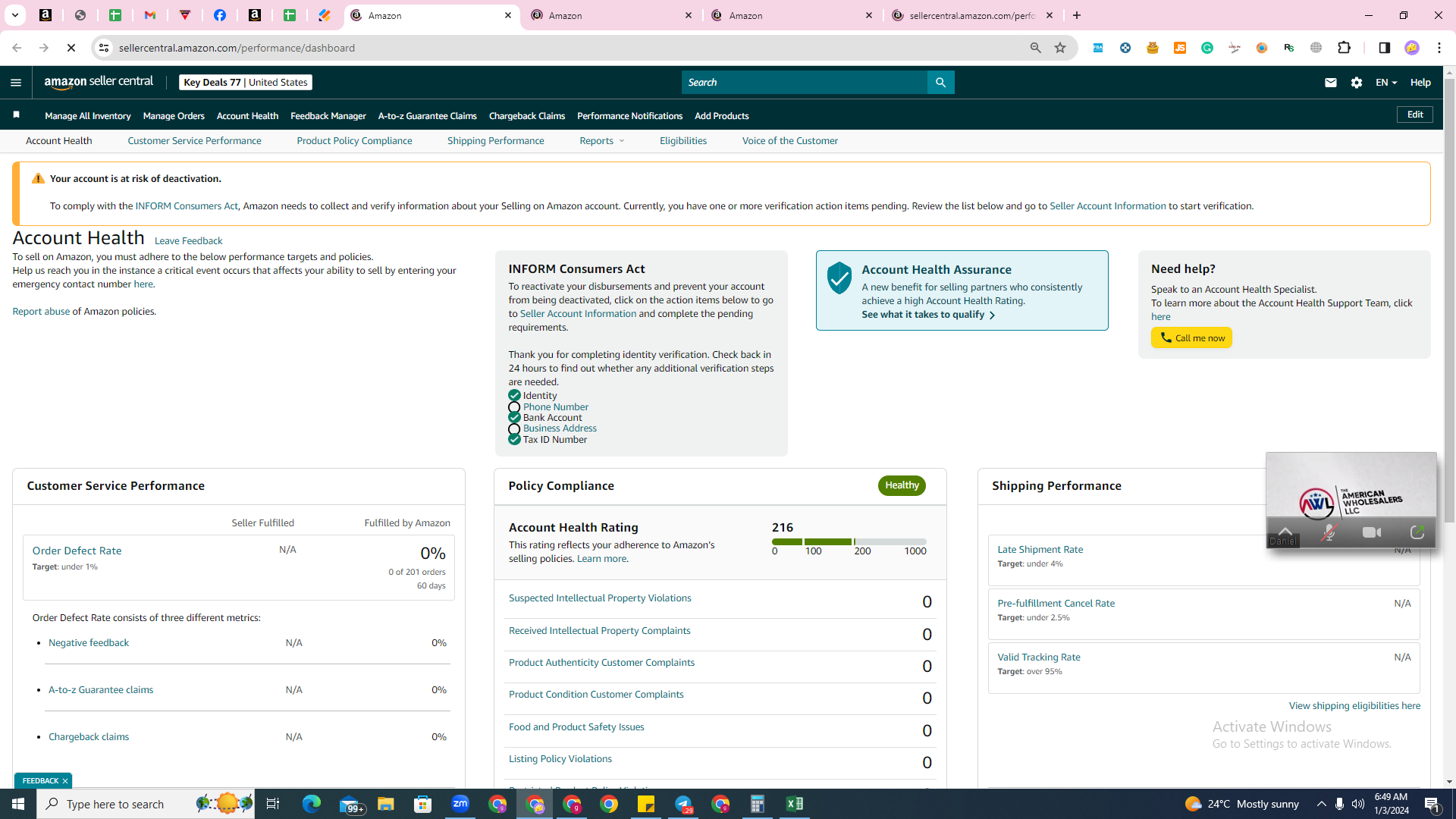Click View shipping eligibilities here
Image resolution: width=1456 pixels, height=819 pixels.
coord(1354,706)
